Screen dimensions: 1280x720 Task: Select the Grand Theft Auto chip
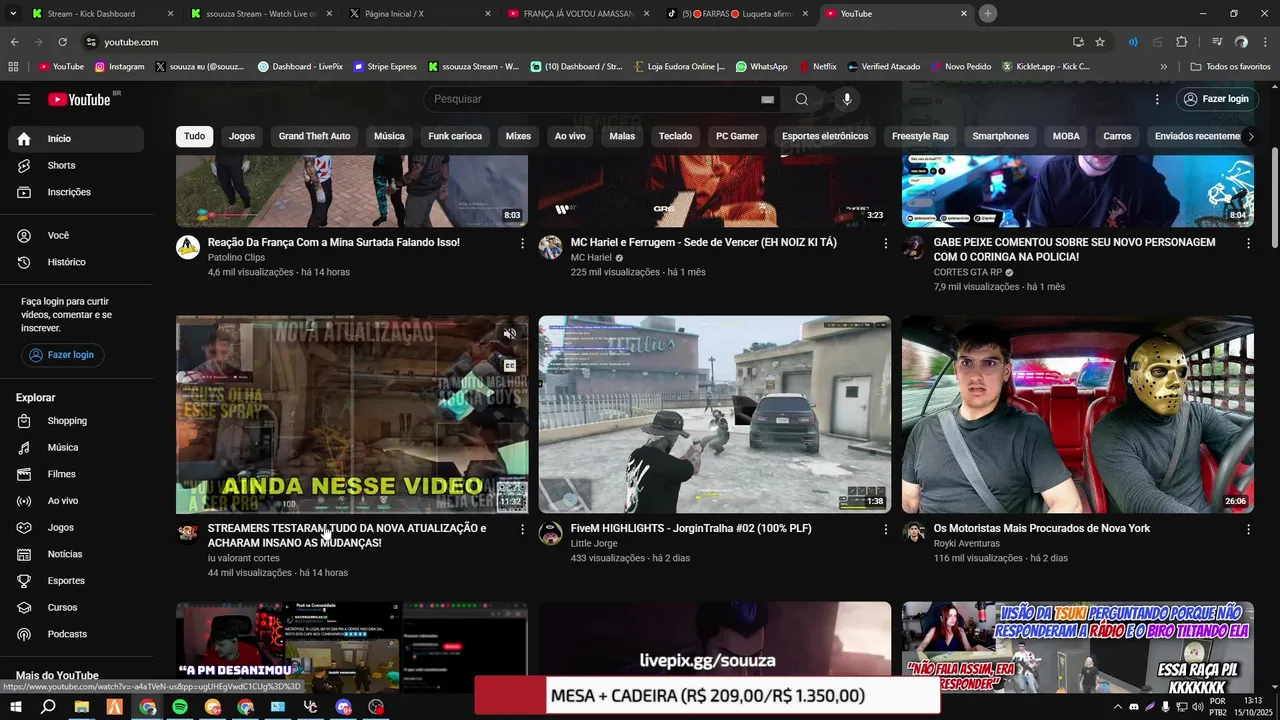(x=314, y=136)
